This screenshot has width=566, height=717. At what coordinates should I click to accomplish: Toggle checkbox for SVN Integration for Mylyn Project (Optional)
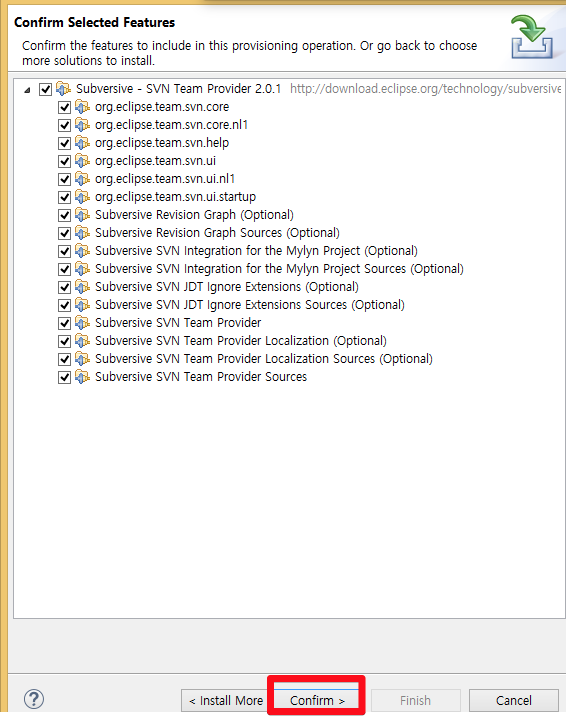(64, 251)
